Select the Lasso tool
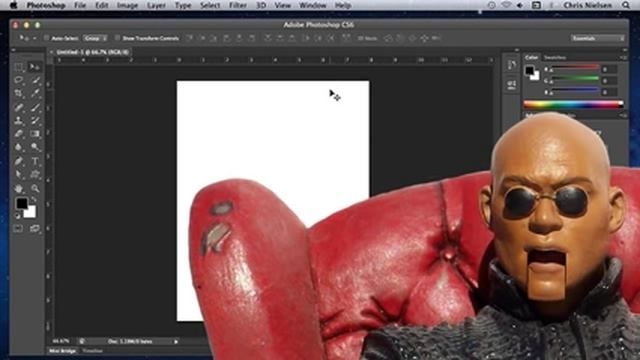640x360 pixels. click(19, 80)
